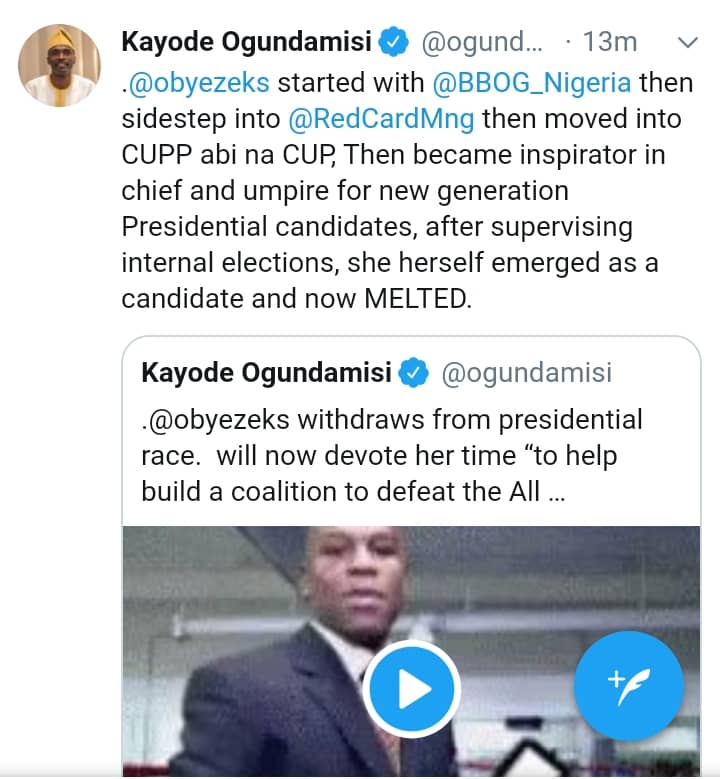720x779 pixels.
Task: Expand the tweet options chevron
Action: point(687,42)
